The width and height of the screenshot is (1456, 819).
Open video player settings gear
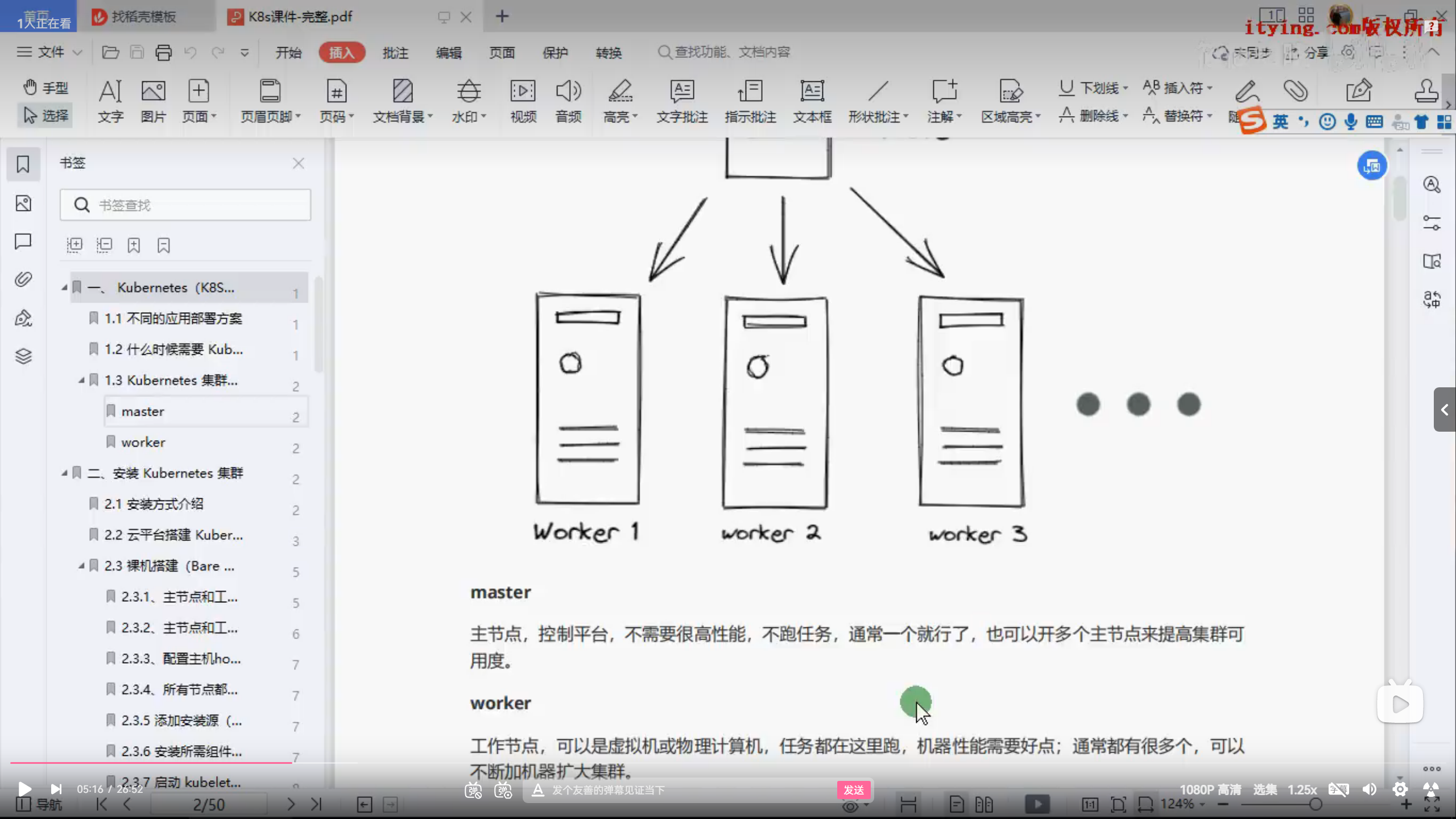(1400, 789)
